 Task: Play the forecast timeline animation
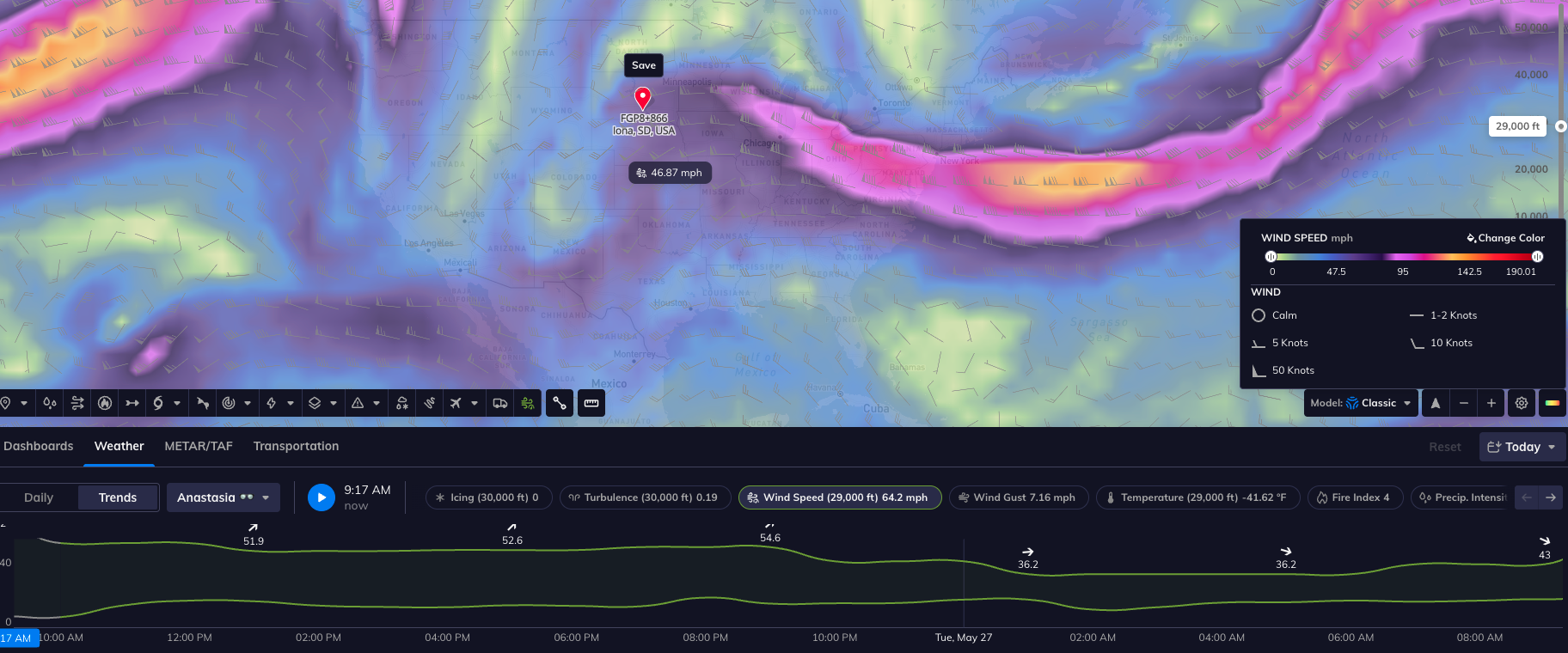(x=322, y=497)
